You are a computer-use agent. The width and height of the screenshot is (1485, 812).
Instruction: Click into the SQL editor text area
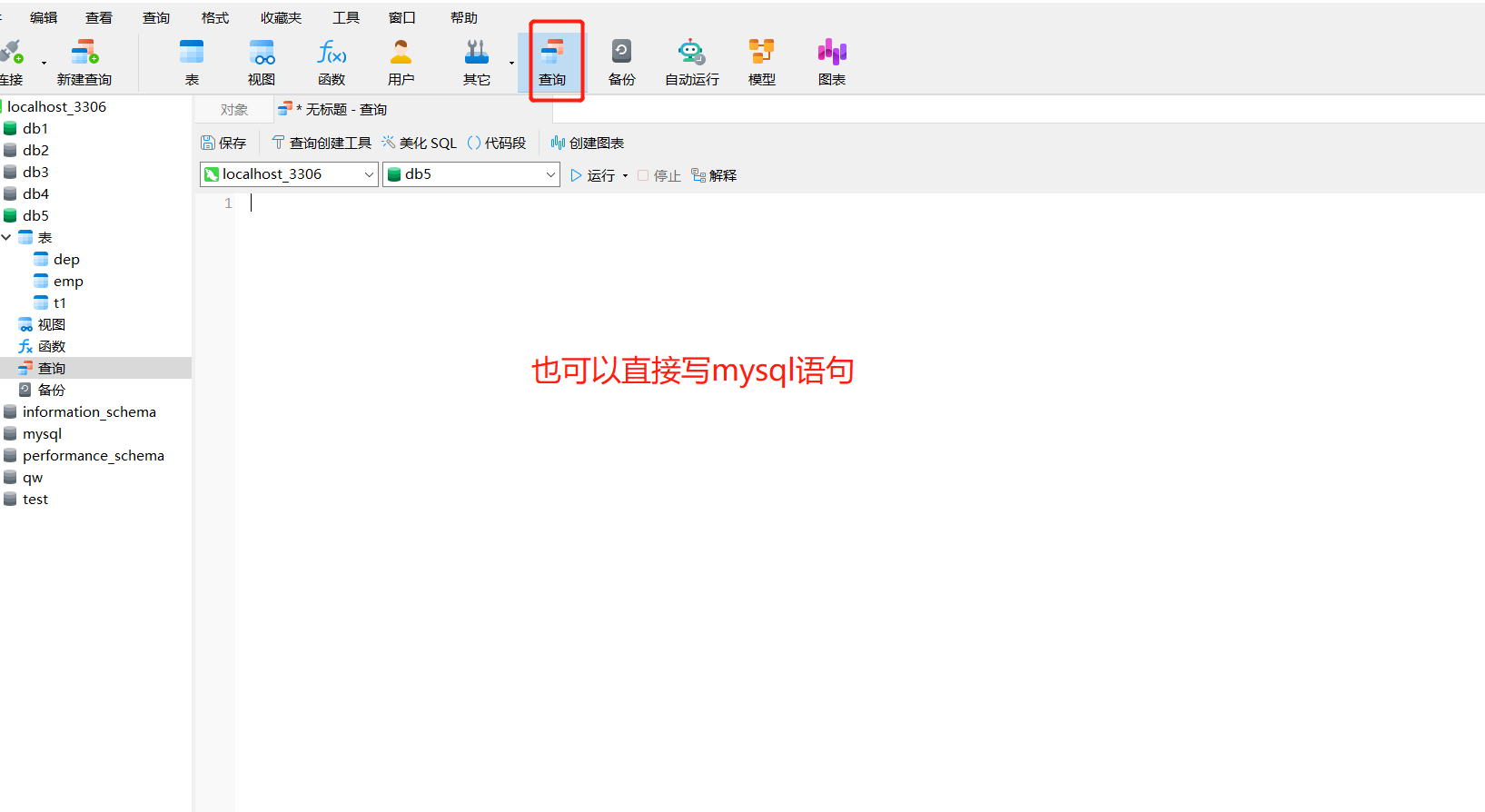[x=860, y=502]
